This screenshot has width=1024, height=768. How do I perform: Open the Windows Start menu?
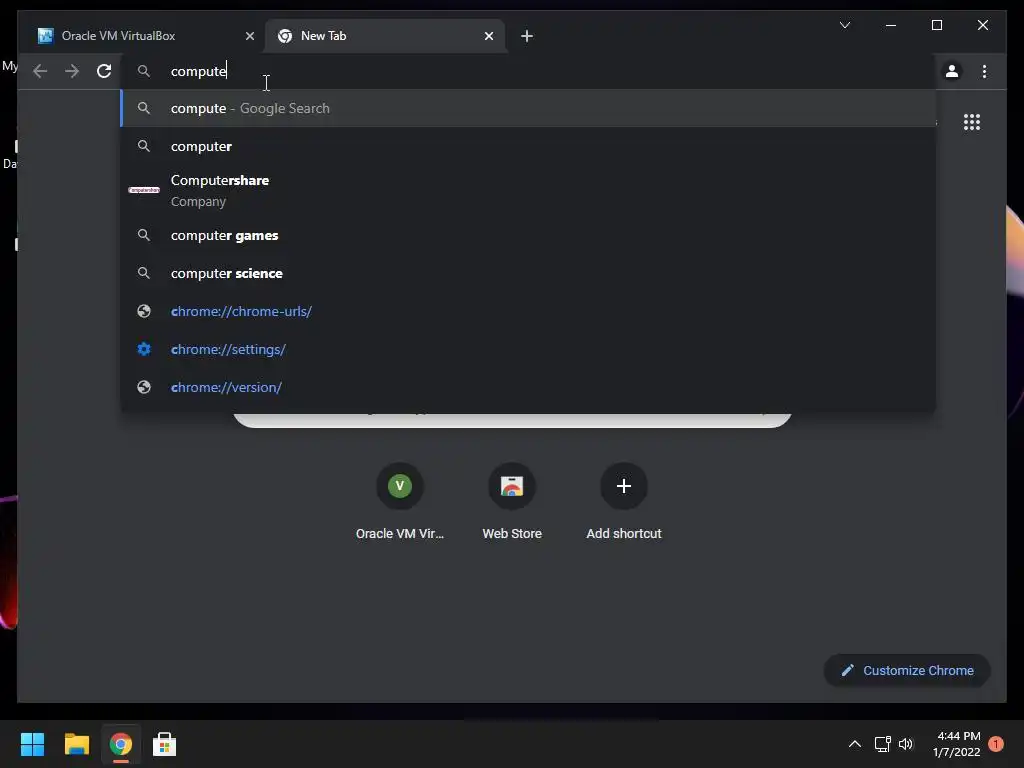(32, 744)
